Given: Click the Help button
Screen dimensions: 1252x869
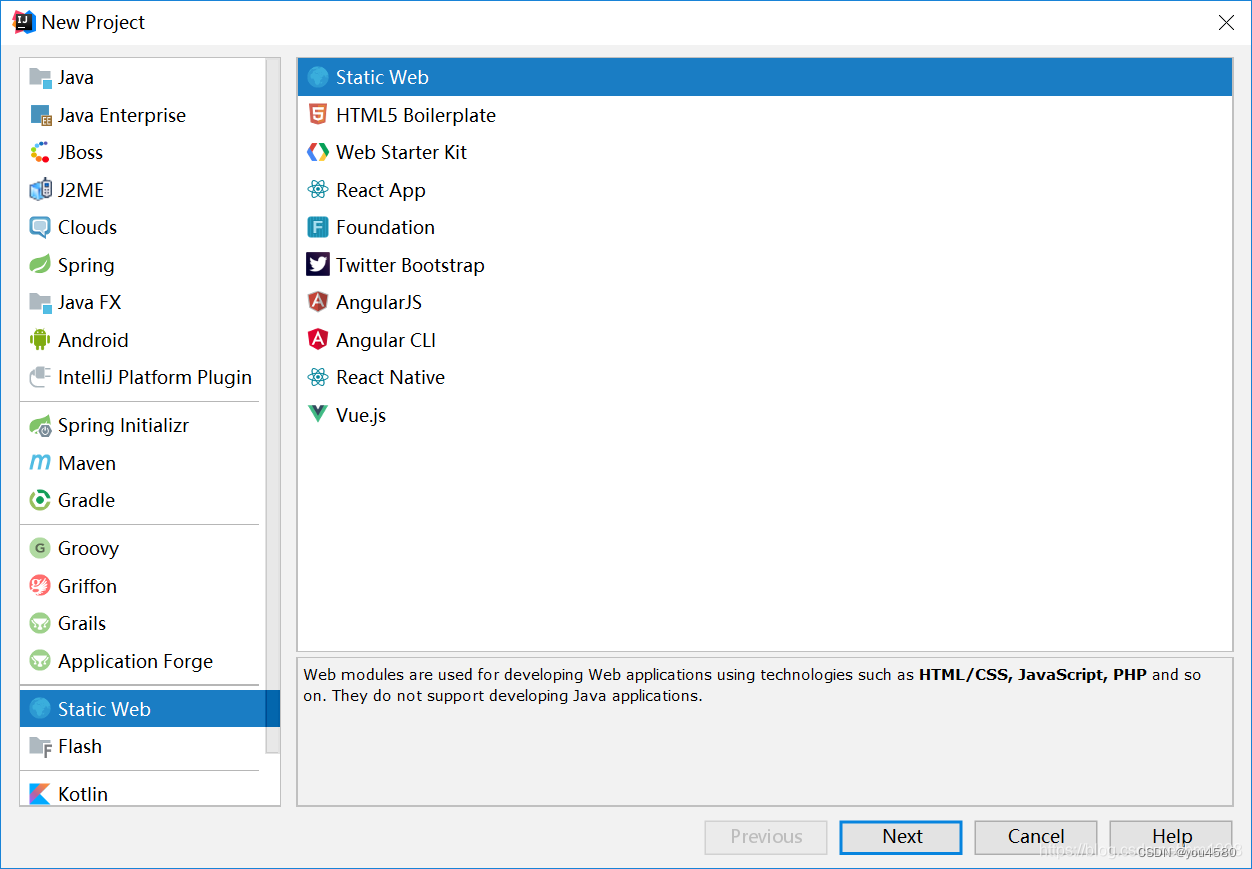Looking at the screenshot, I should click(1171, 837).
